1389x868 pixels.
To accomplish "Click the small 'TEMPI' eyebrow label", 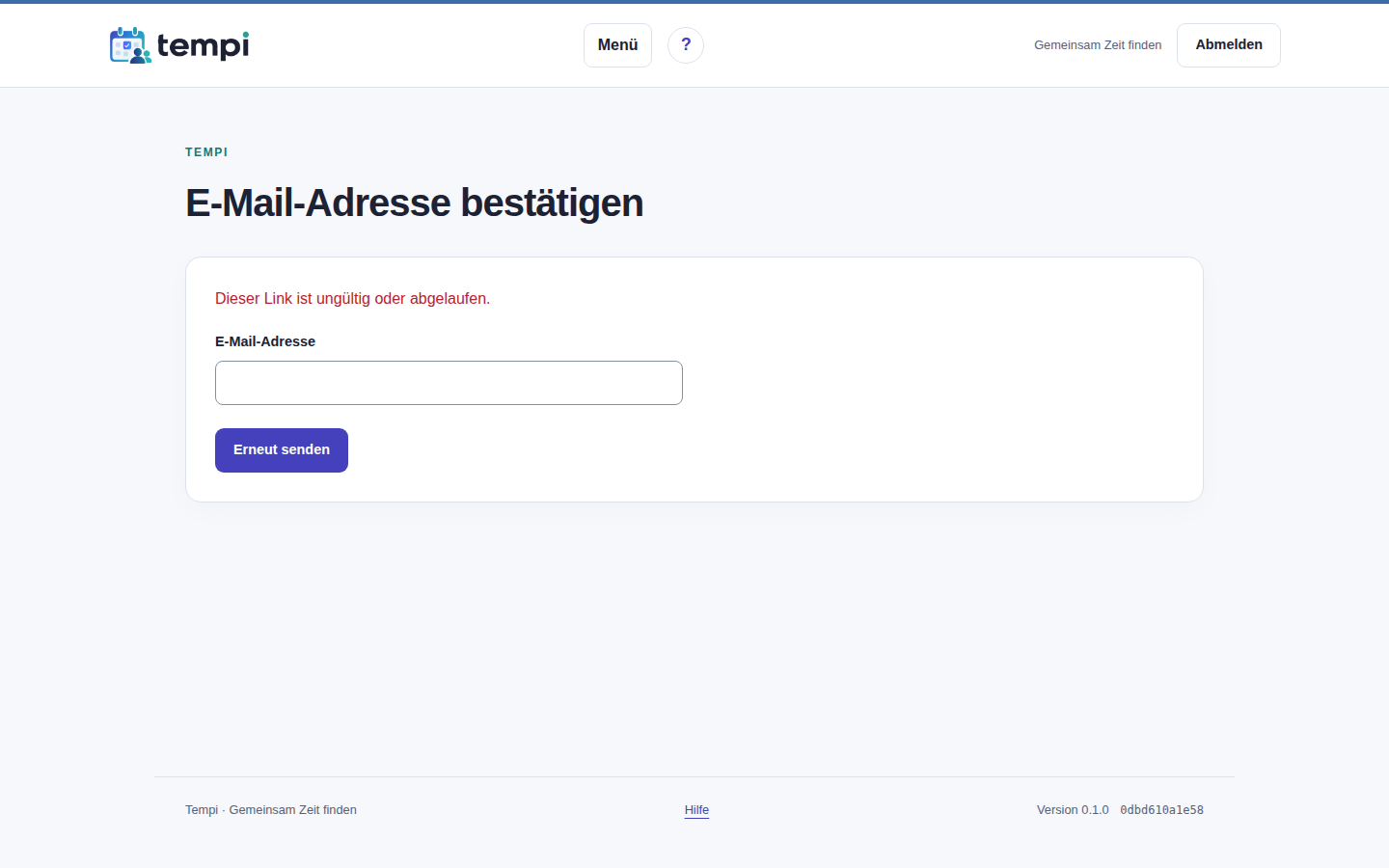I will pos(206,152).
